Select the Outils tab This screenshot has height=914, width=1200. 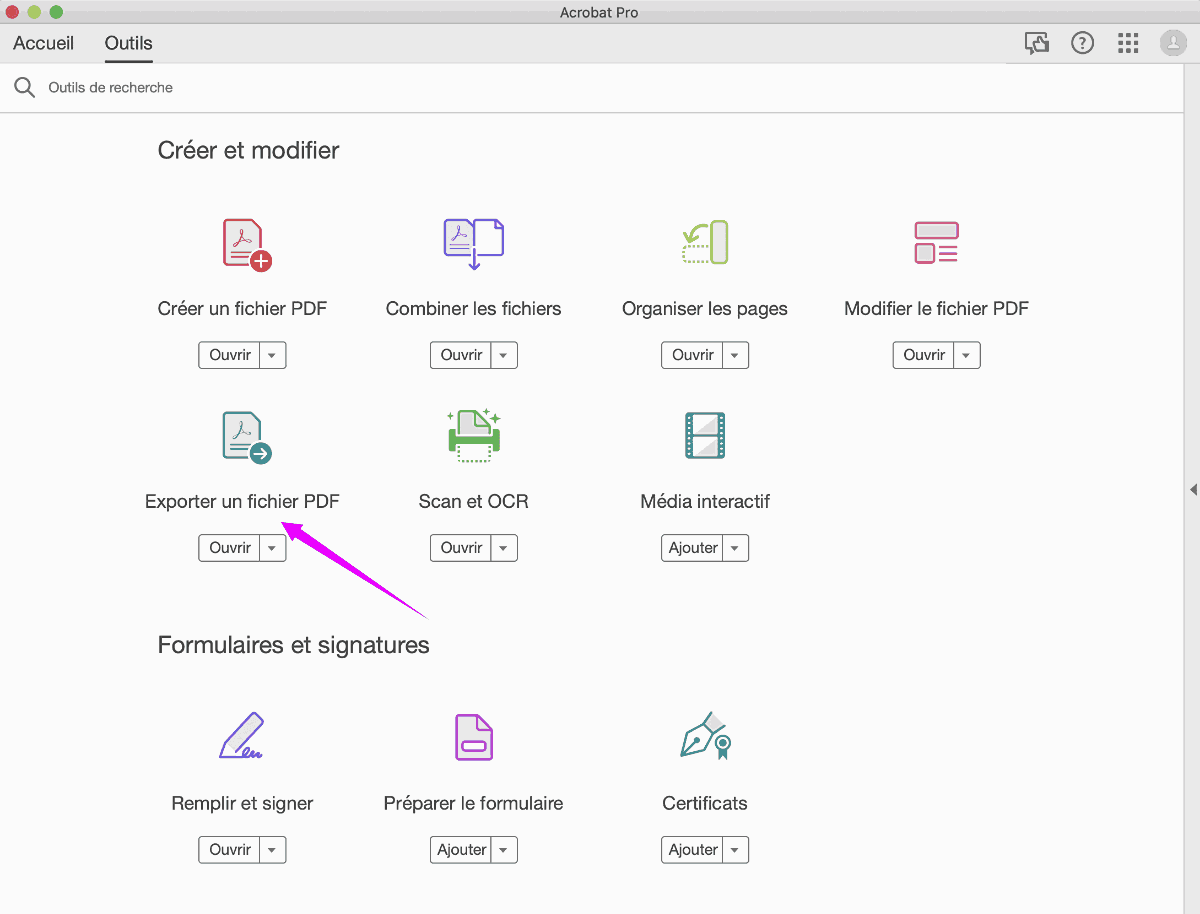click(129, 43)
